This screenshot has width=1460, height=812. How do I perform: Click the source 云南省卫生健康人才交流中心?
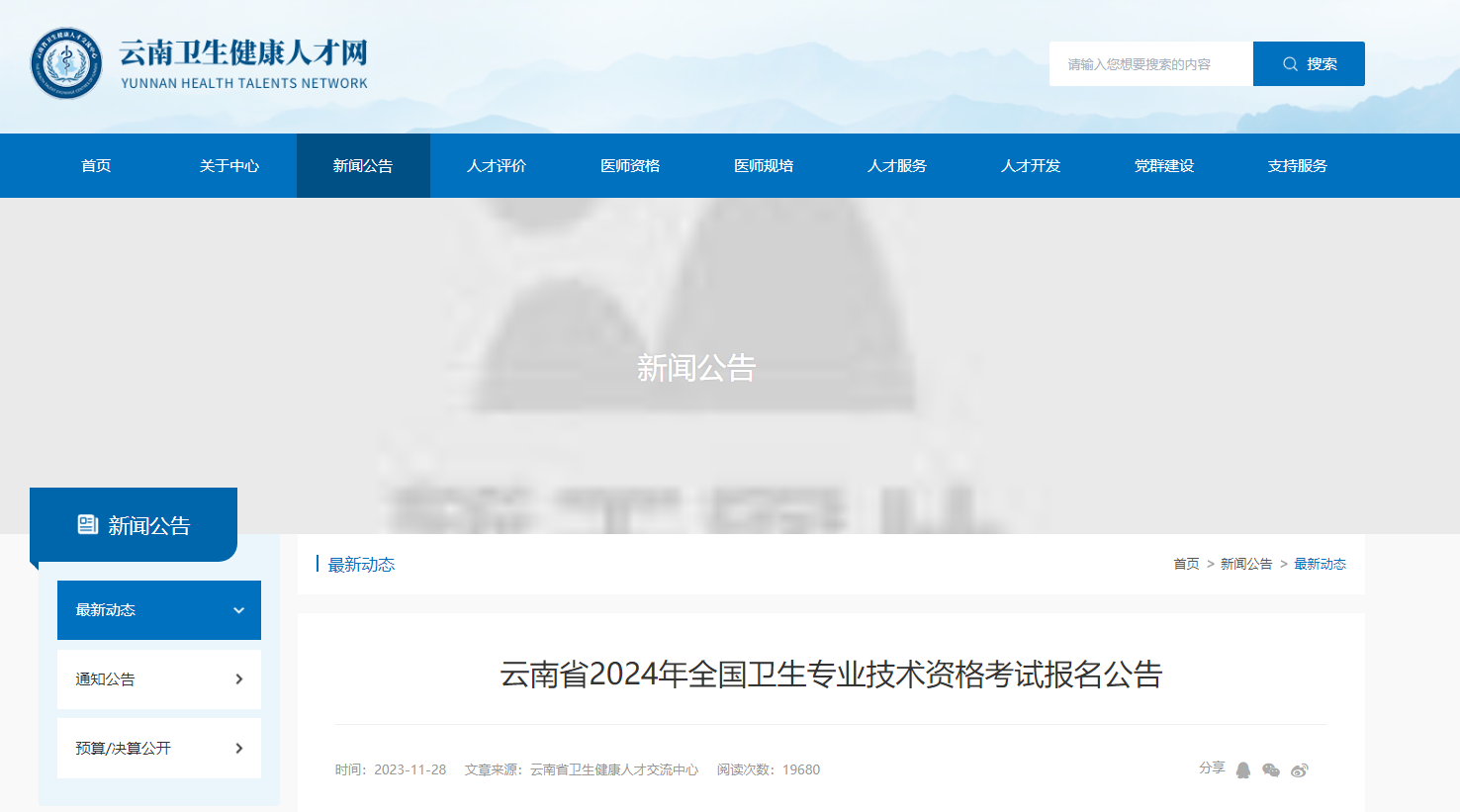[614, 769]
